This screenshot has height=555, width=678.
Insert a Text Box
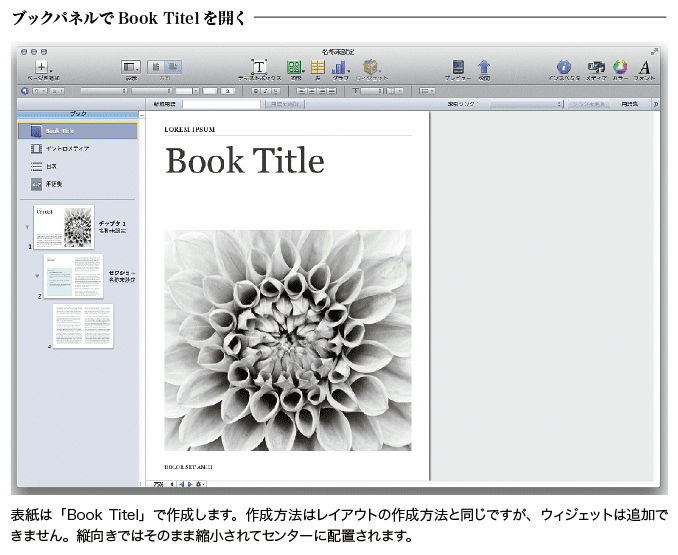click(259, 67)
